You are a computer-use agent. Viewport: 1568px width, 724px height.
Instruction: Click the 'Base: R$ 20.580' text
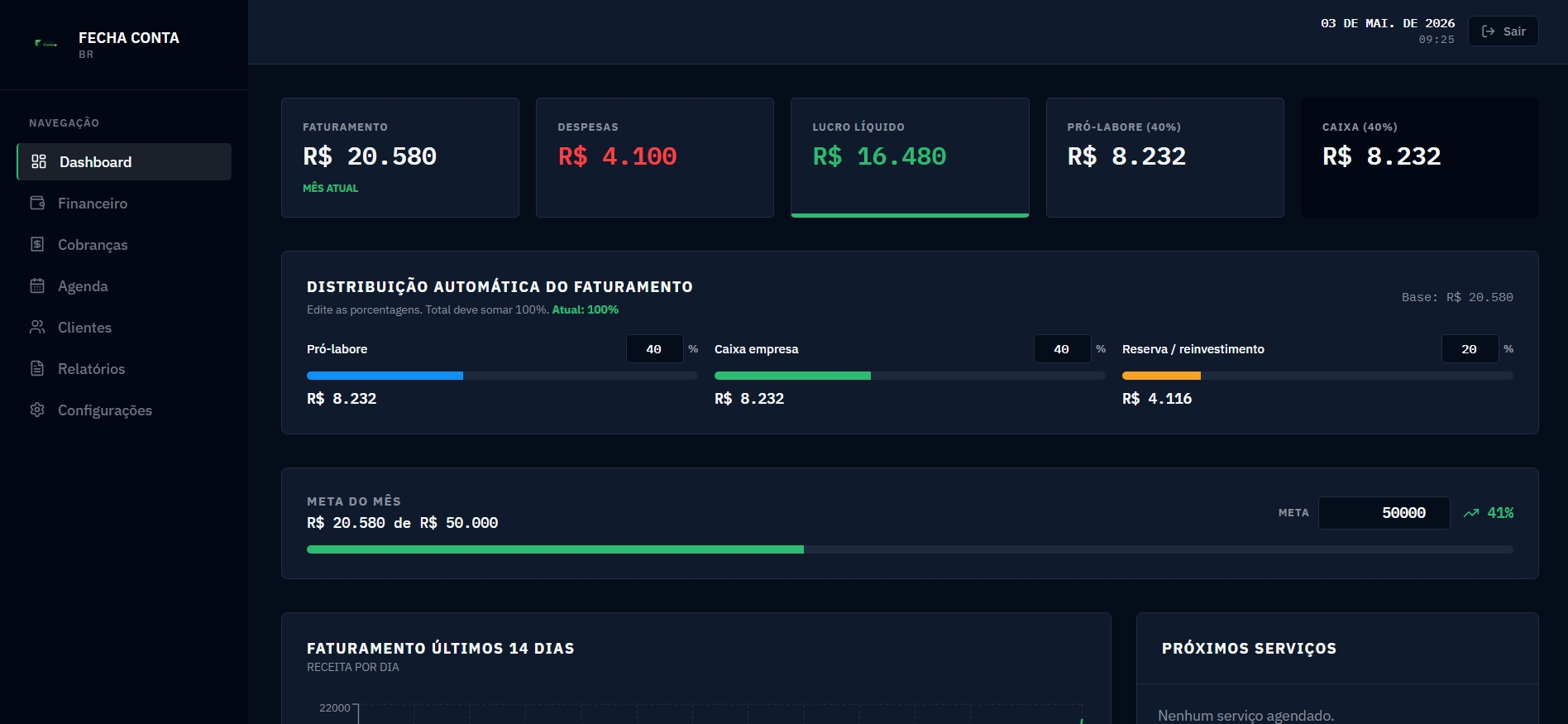(x=1457, y=297)
